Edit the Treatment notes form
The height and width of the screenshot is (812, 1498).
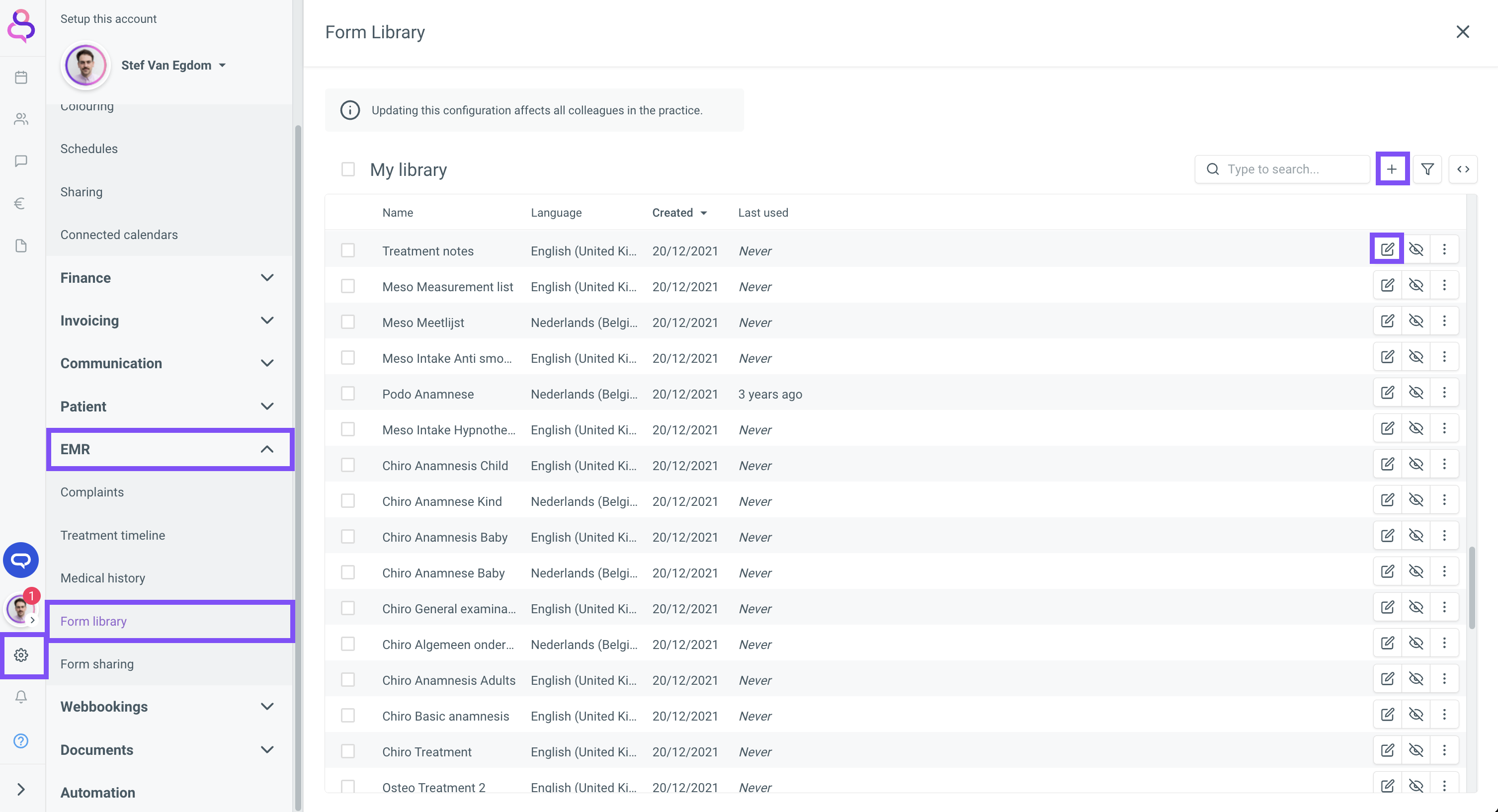click(x=1388, y=249)
